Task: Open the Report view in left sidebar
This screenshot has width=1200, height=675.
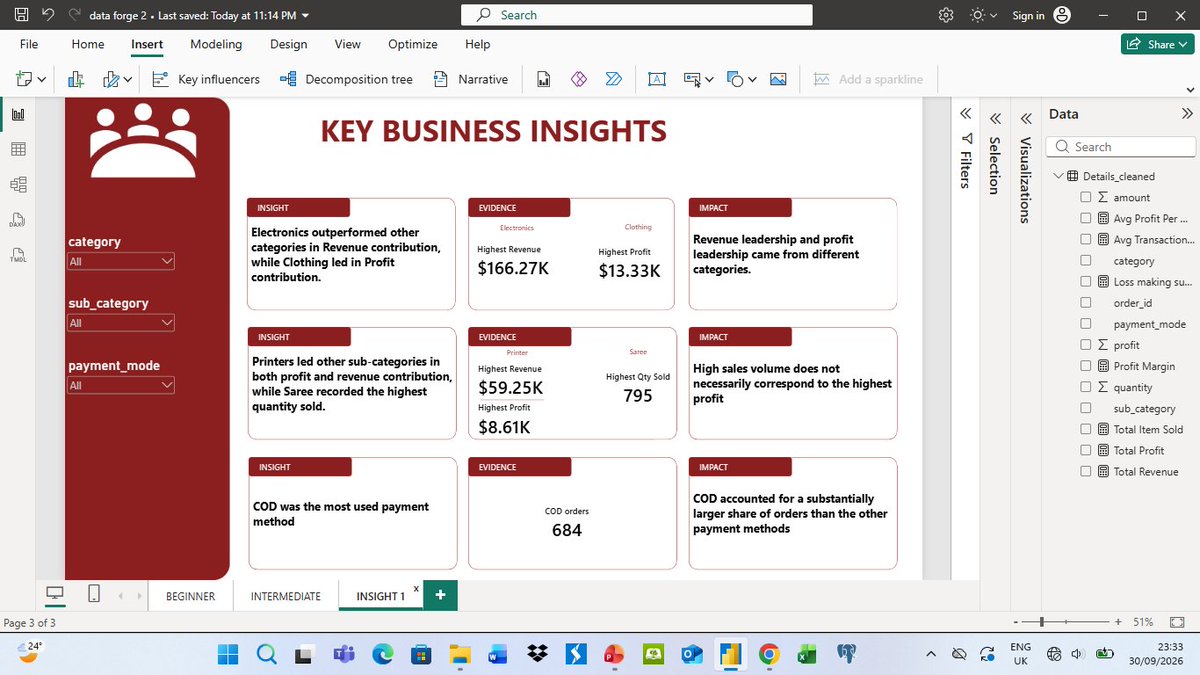Action: click(x=18, y=115)
